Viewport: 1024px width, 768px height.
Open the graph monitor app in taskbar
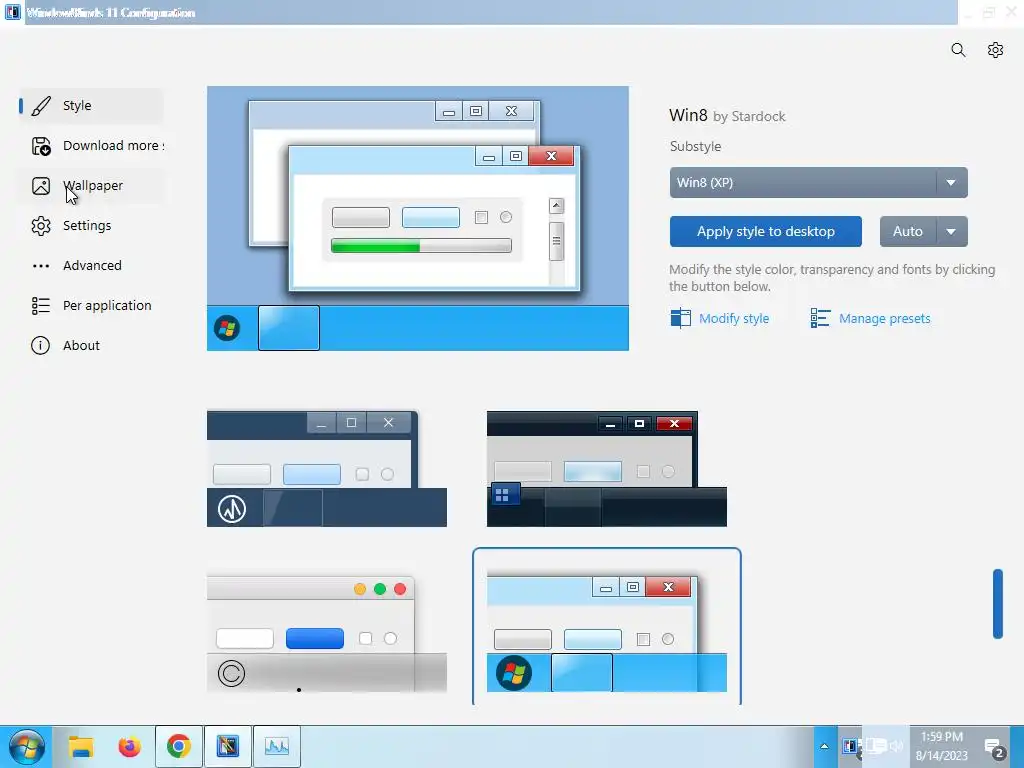[277, 746]
